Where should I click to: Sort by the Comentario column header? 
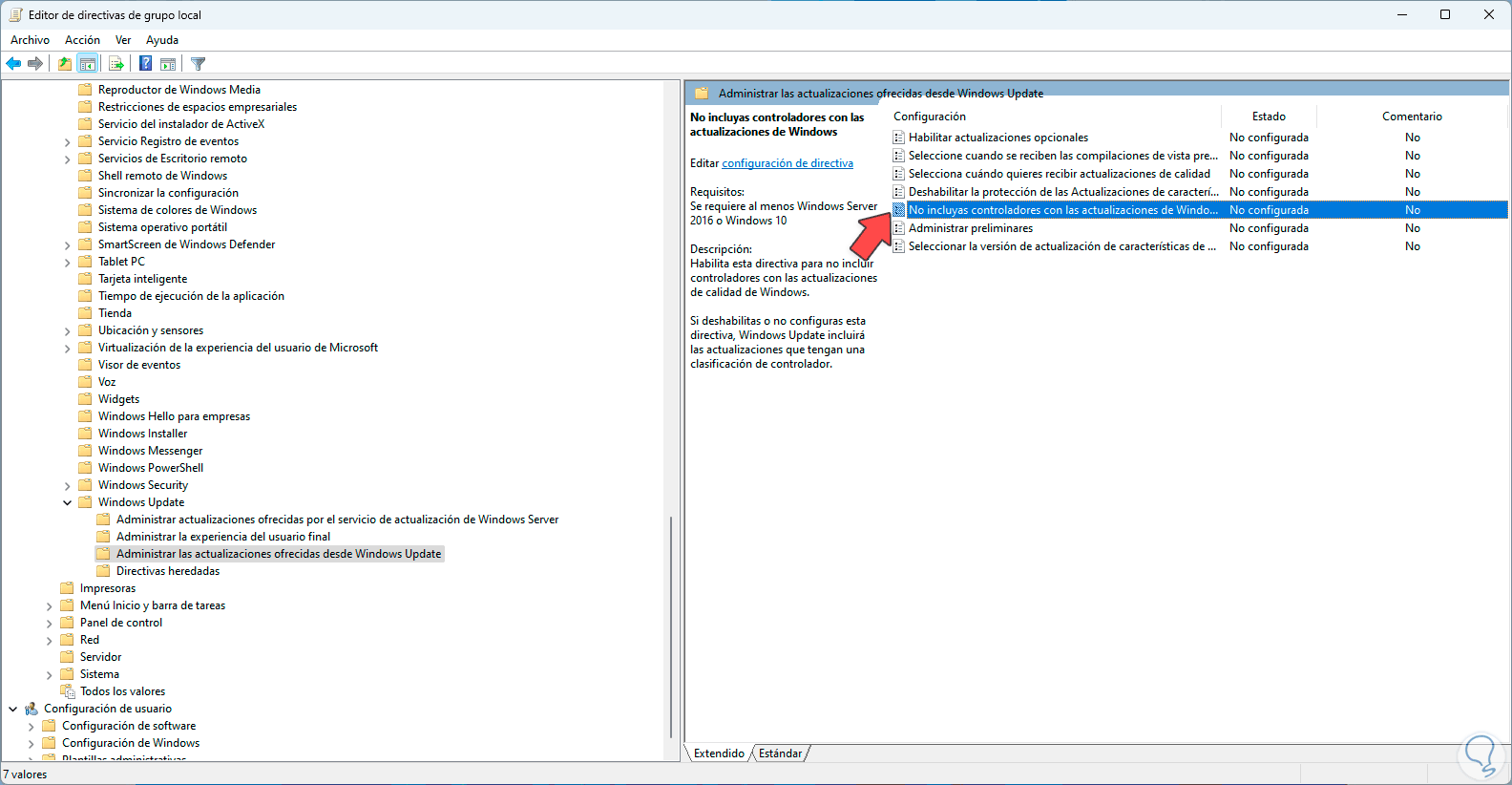pos(1412,117)
